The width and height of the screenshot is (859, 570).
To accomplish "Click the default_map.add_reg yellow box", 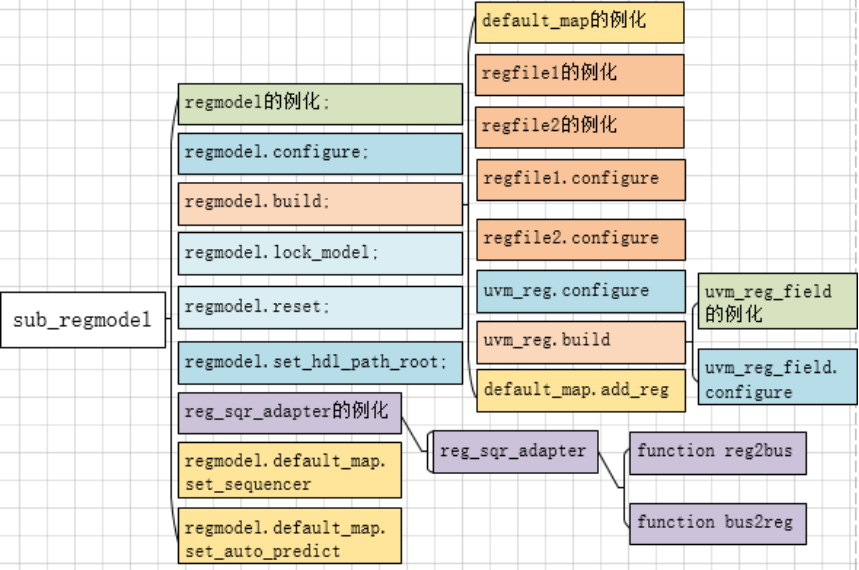I will (x=581, y=391).
